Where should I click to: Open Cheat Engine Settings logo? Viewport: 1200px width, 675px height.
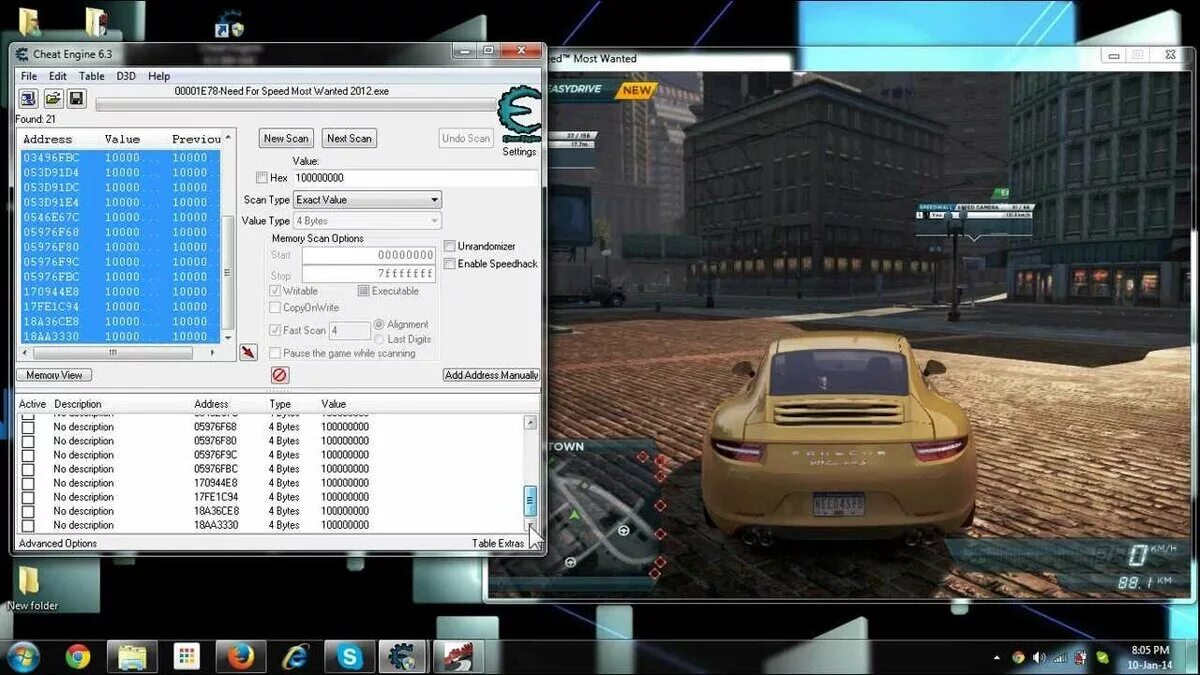click(519, 116)
